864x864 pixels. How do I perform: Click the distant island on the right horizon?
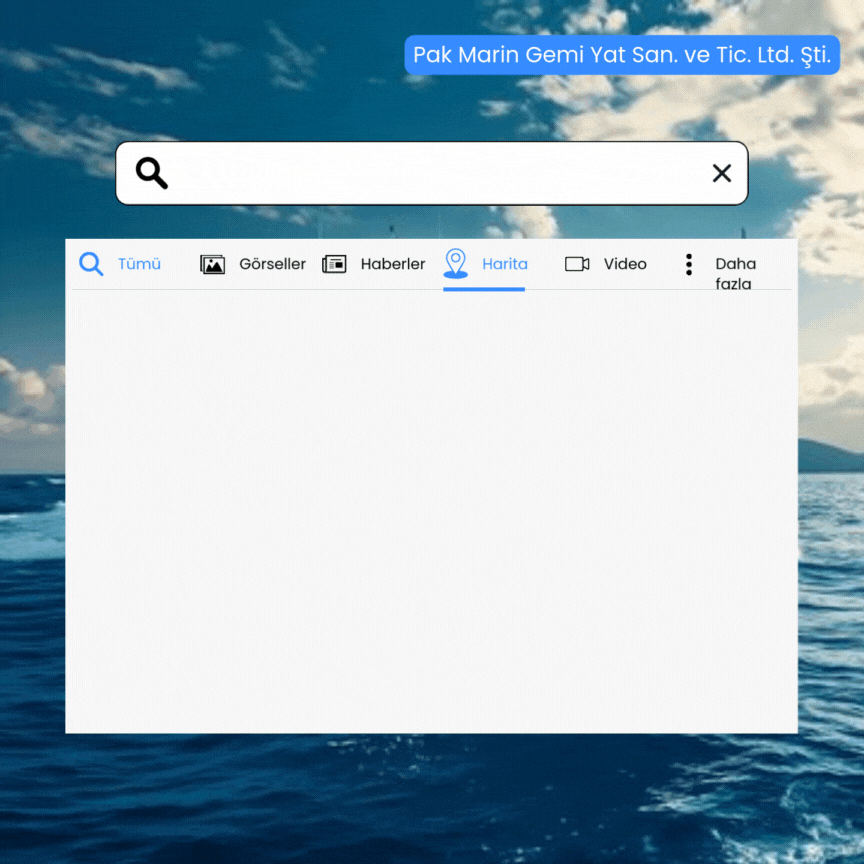pyautogui.click(x=830, y=457)
